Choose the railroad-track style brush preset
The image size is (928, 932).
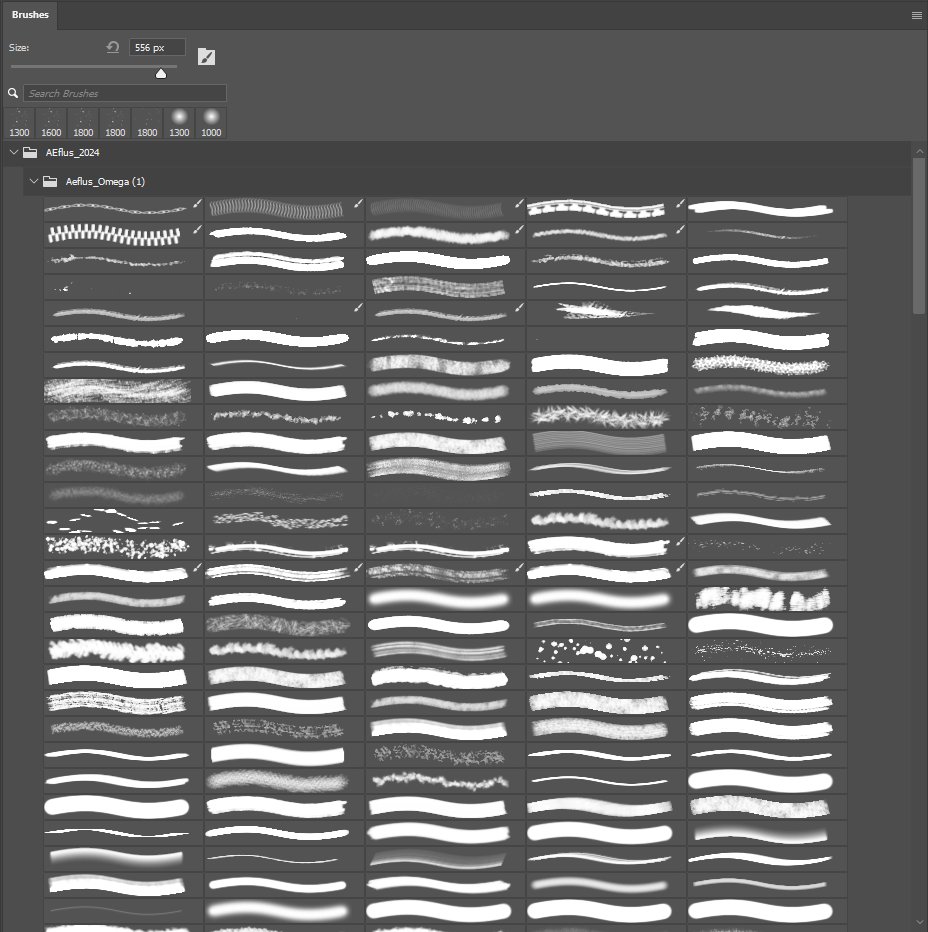coord(606,209)
